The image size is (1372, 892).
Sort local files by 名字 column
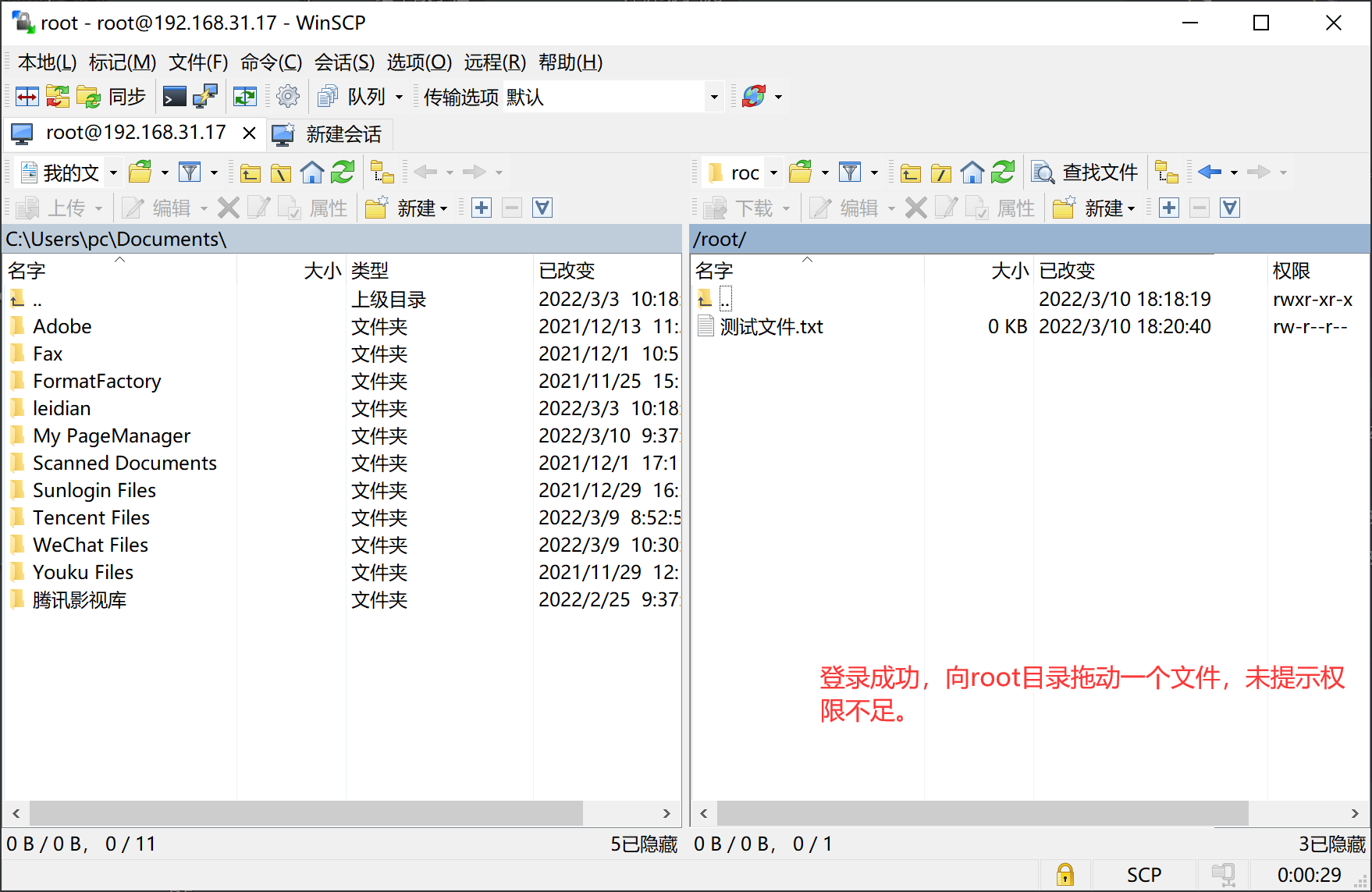(120, 270)
